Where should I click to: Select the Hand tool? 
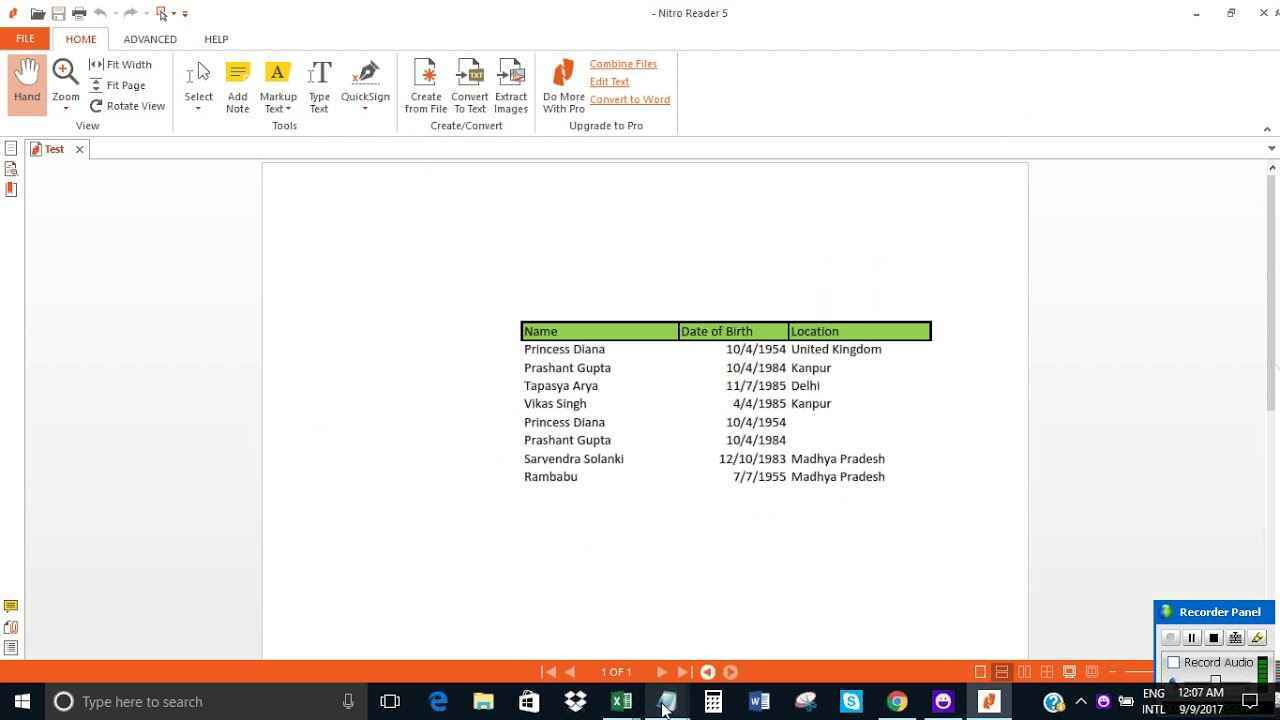[x=26, y=80]
